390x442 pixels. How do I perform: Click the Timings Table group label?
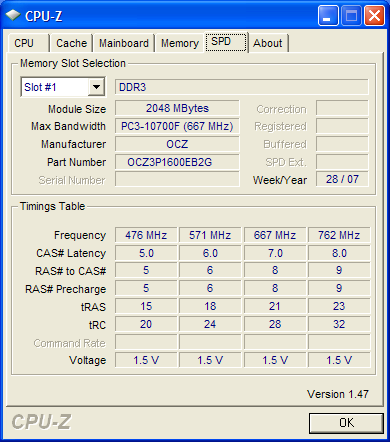point(52,206)
